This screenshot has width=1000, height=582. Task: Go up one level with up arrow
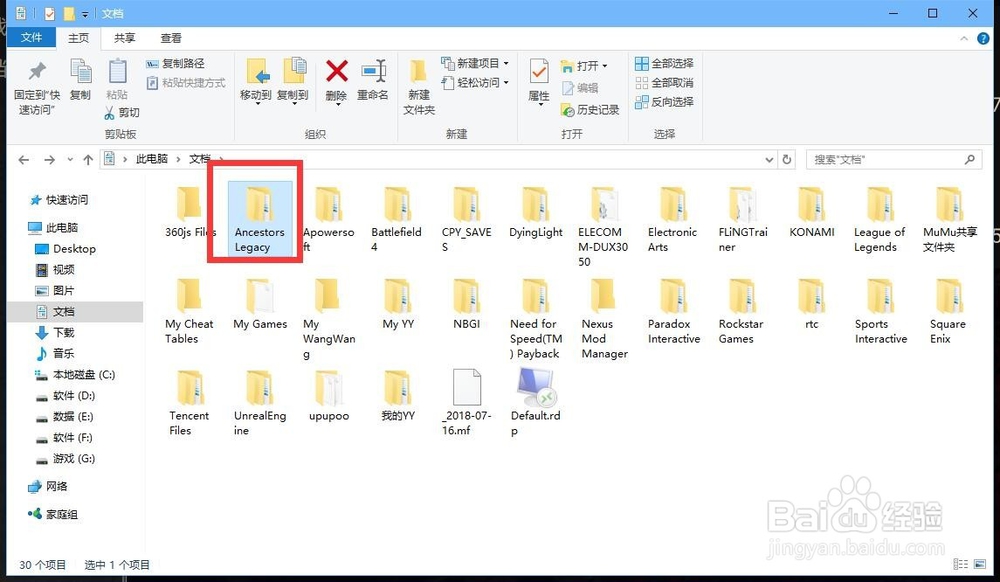[x=88, y=159]
